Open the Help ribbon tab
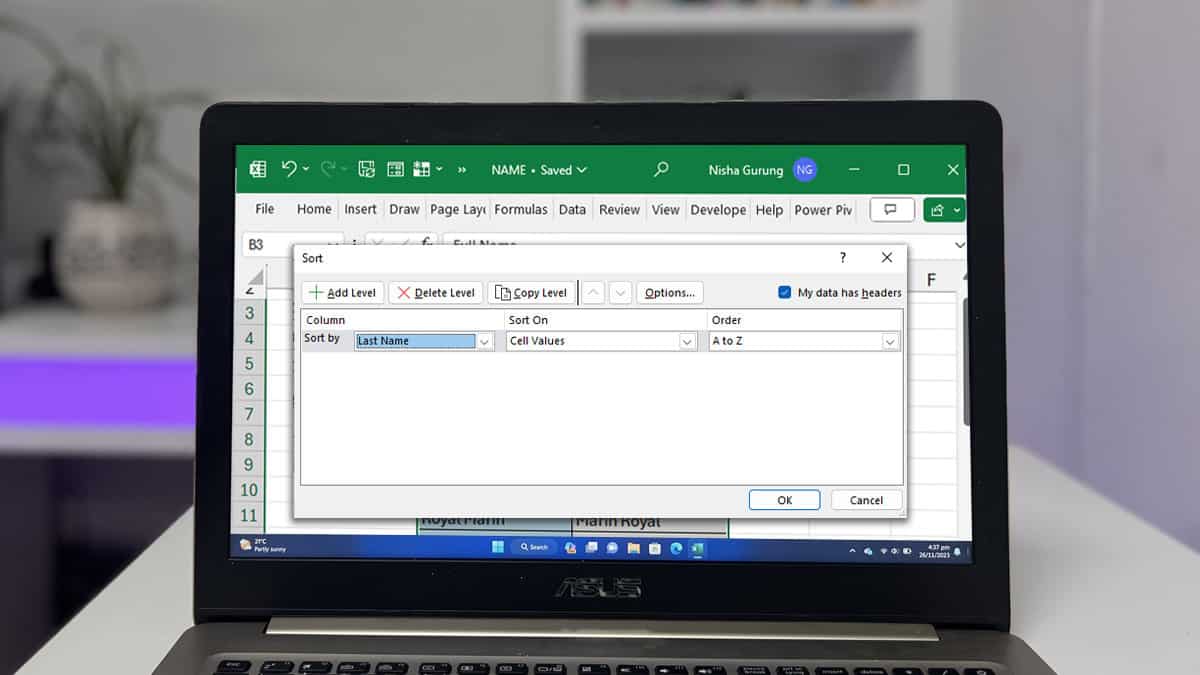 [769, 209]
